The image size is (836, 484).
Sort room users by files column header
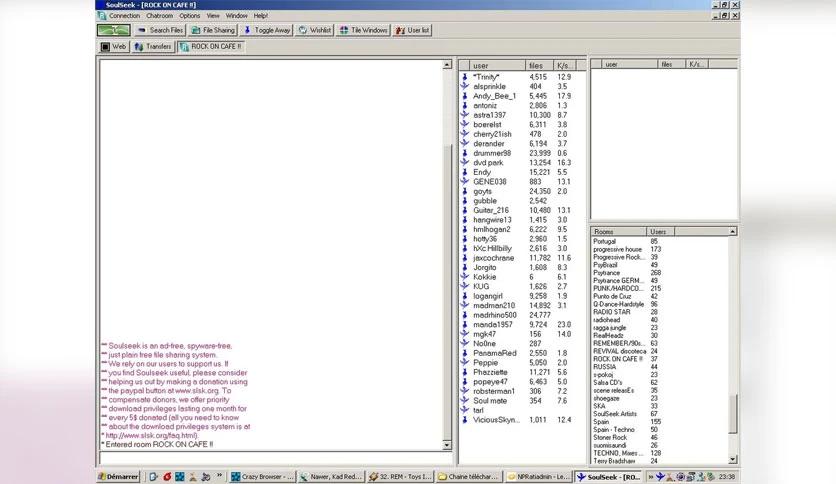coord(539,66)
